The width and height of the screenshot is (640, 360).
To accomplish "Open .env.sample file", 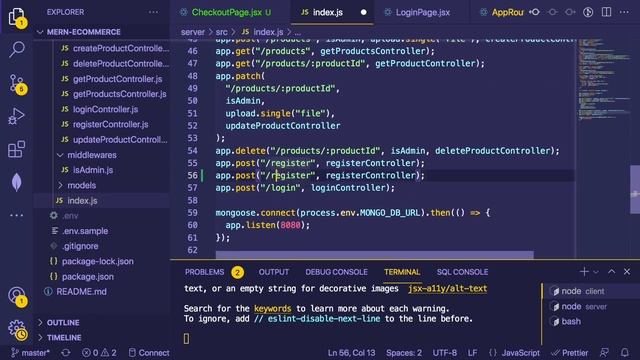I will (x=85, y=231).
